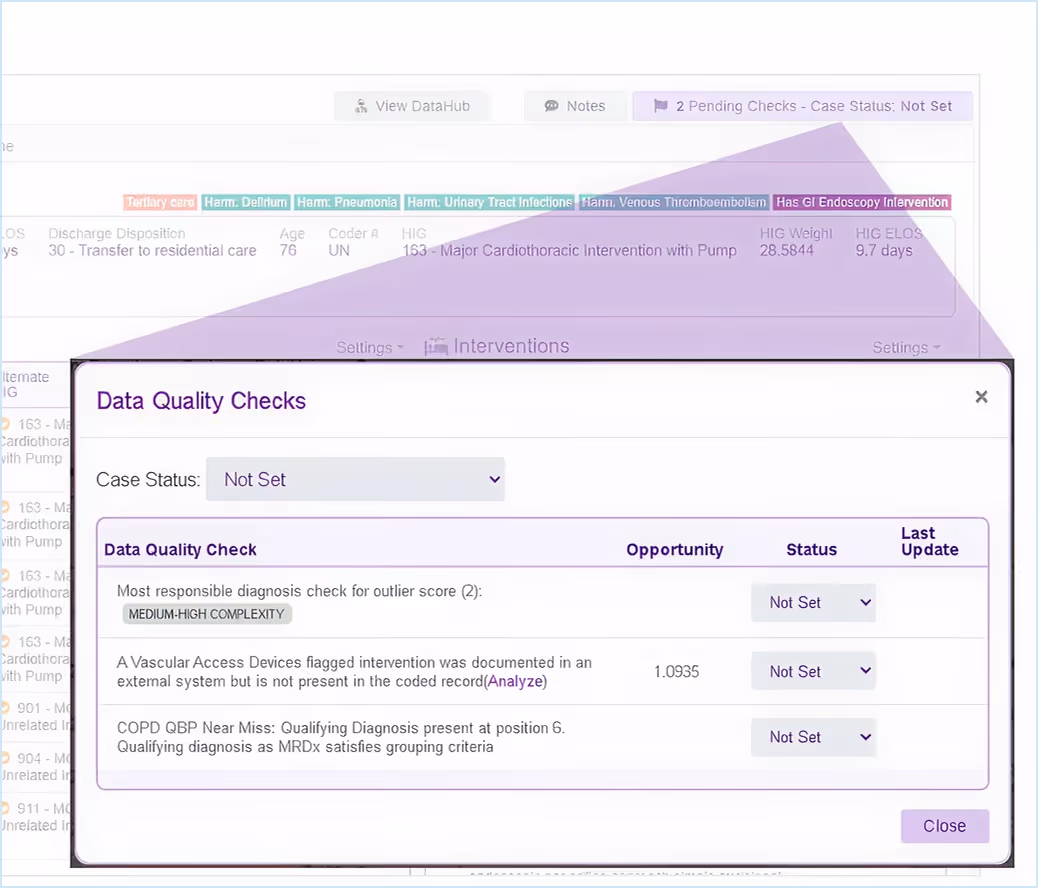Open the Case Status dropdown
This screenshot has width=1038, height=888.
click(x=355, y=479)
